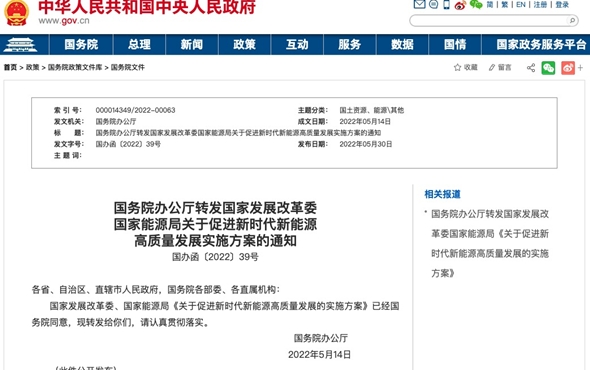This screenshot has height=370, width=590.
Task: Open the Weibo icon in top header
Action: click(460, 5)
